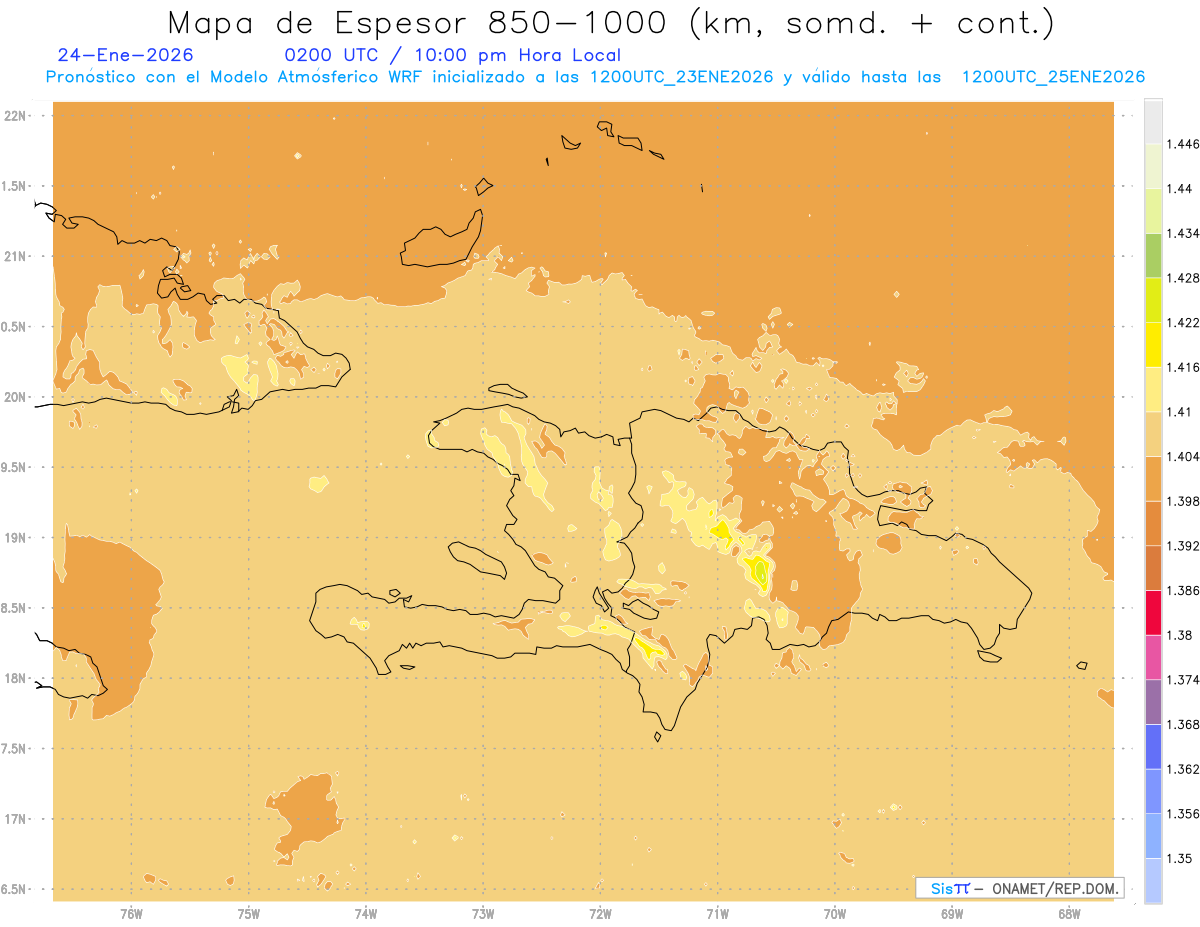Image resolution: width=1200 pixels, height=927 pixels.
Task: Click longitude label "68W"
Action: (x=1069, y=914)
